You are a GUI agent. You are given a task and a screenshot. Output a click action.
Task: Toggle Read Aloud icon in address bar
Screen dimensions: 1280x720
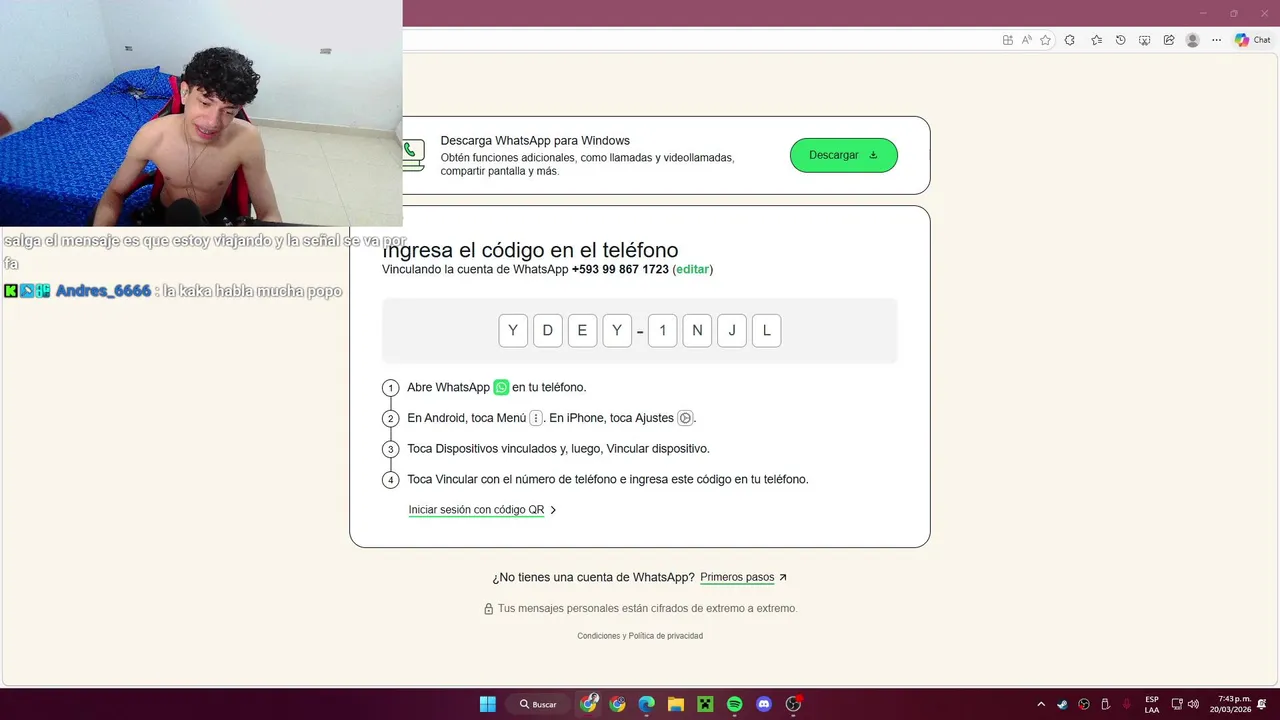(1027, 40)
